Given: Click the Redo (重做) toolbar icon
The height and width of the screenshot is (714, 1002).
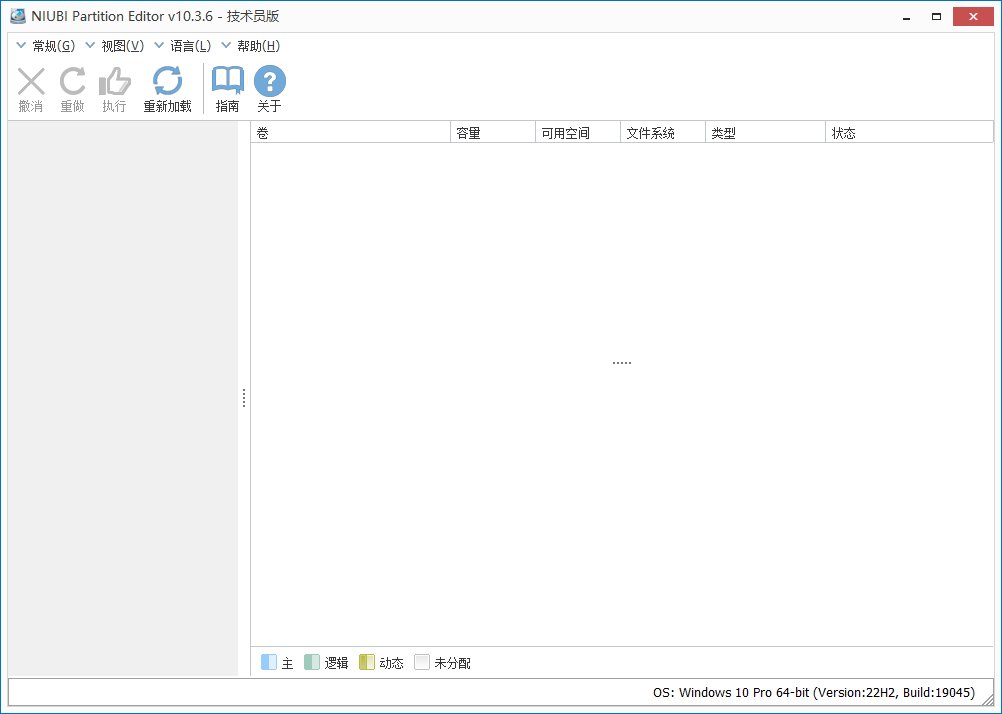Looking at the screenshot, I should (72, 82).
